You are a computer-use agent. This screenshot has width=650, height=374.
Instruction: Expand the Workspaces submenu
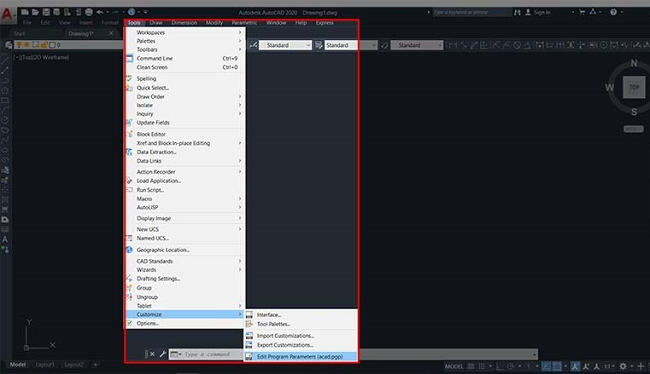(x=184, y=32)
